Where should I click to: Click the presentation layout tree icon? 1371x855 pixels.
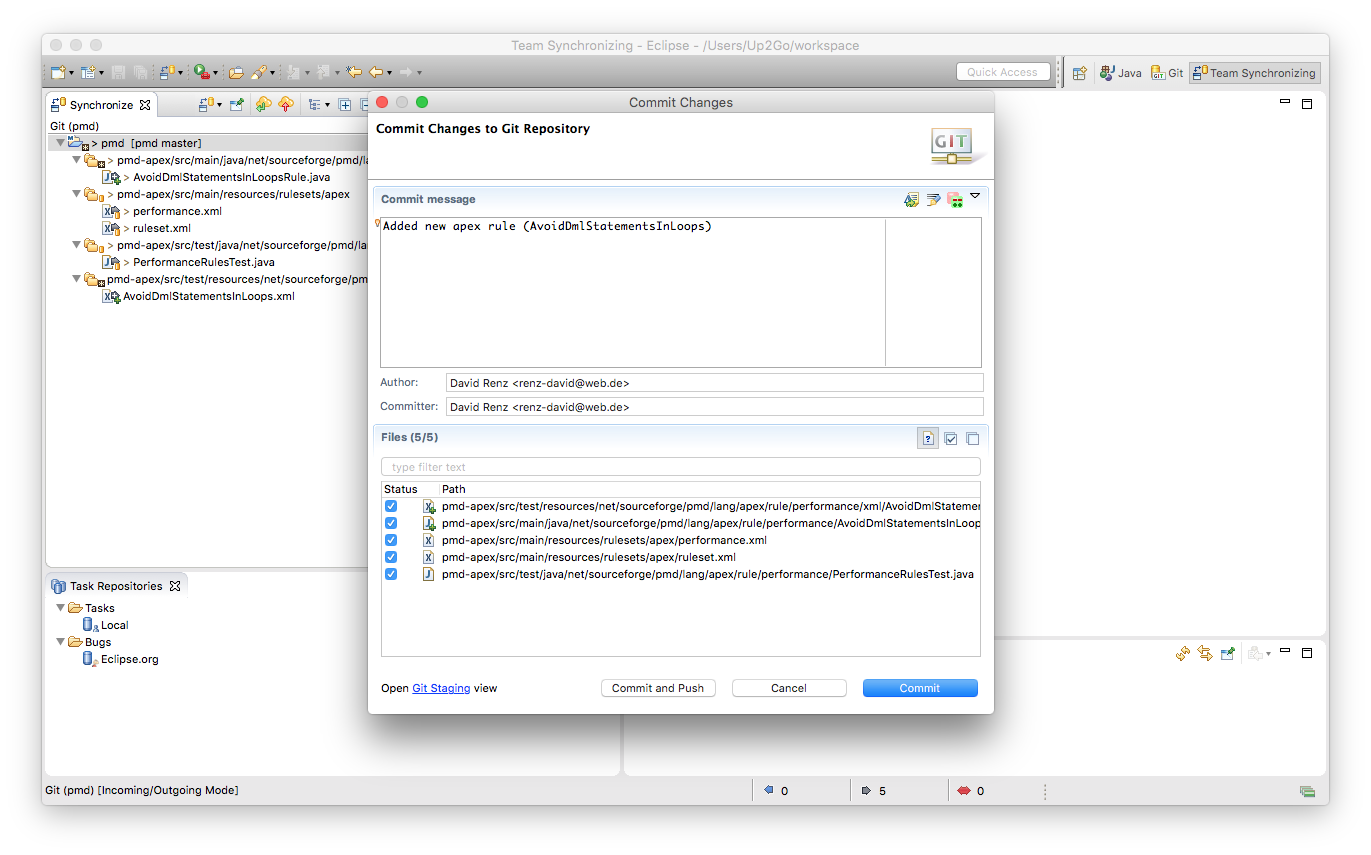pos(314,104)
